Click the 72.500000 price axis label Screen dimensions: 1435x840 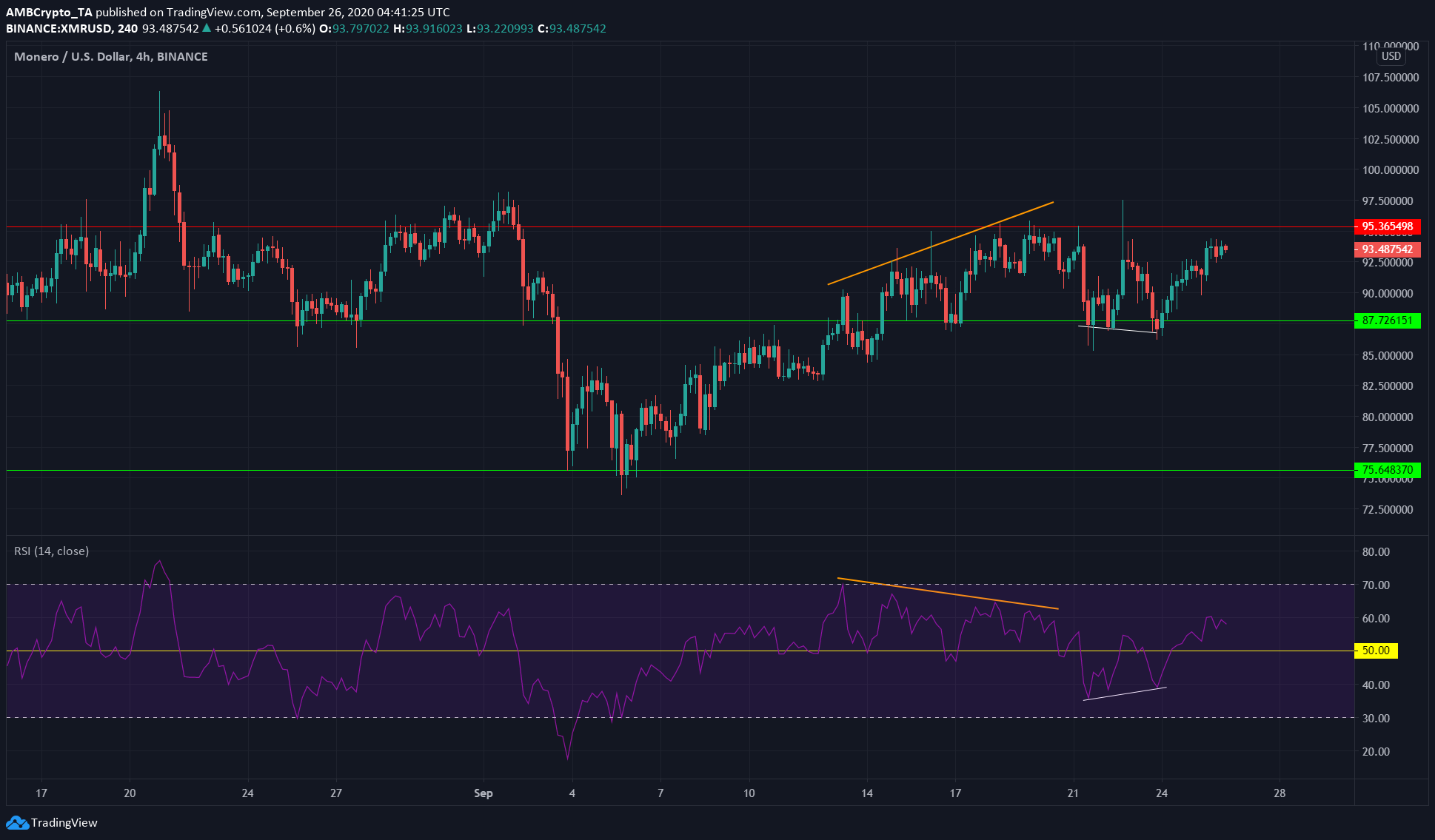pos(1388,509)
